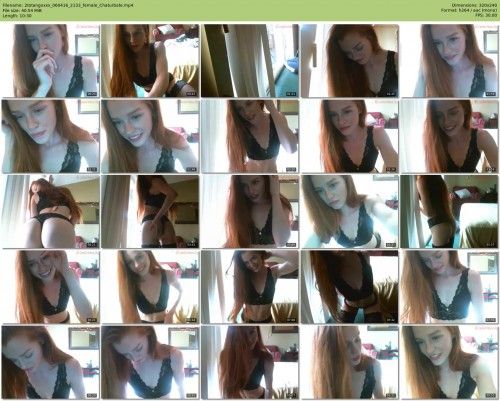This screenshot has height=401, width=500.
Task: Select the last thumbnail in the top row
Action: 450,61
